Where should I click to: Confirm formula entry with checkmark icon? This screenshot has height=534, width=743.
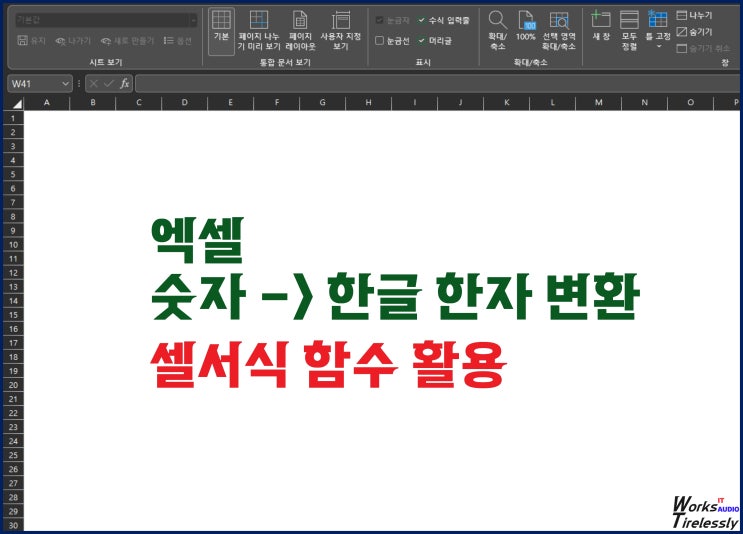tap(109, 84)
